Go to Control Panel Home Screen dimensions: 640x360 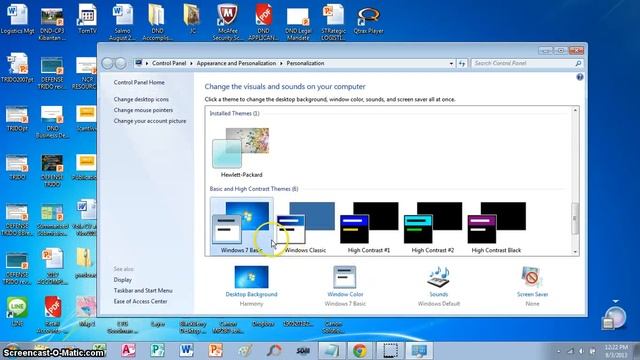pyautogui.click(x=139, y=82)
